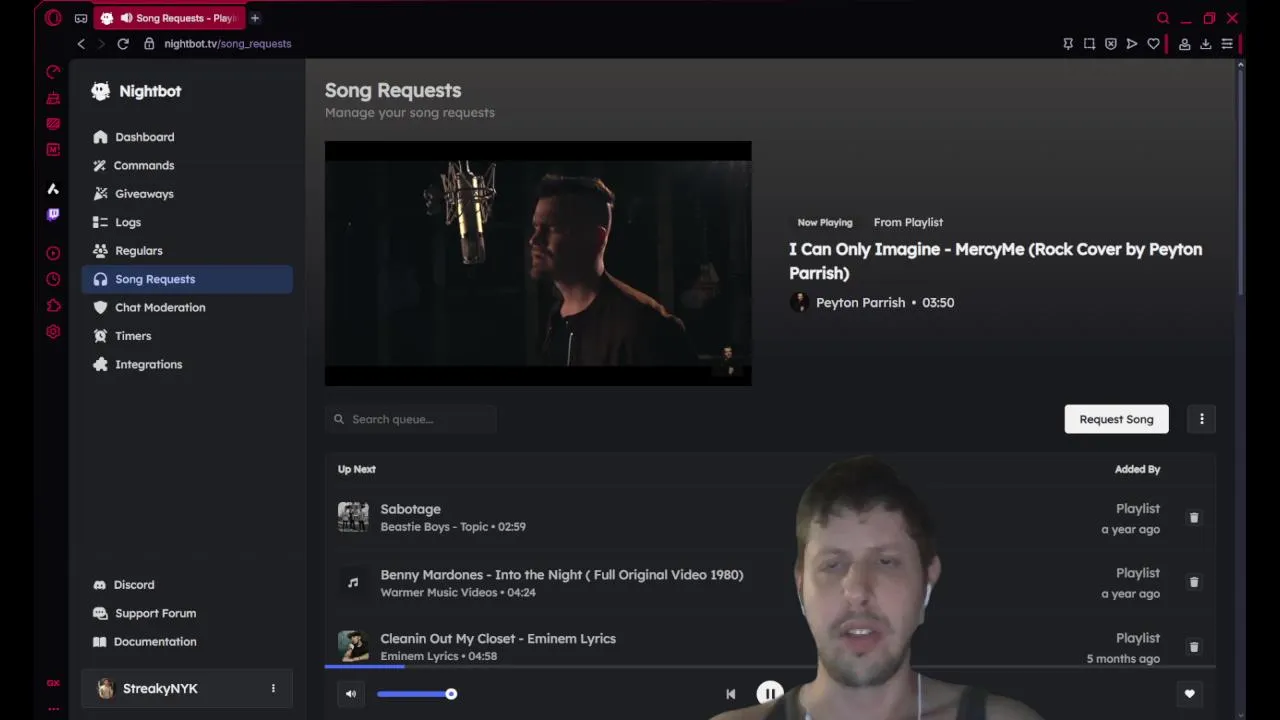Viewport: 1280px width, 720px height.
Task: Click the pin icon in address bar
Action: [1068, 44]
